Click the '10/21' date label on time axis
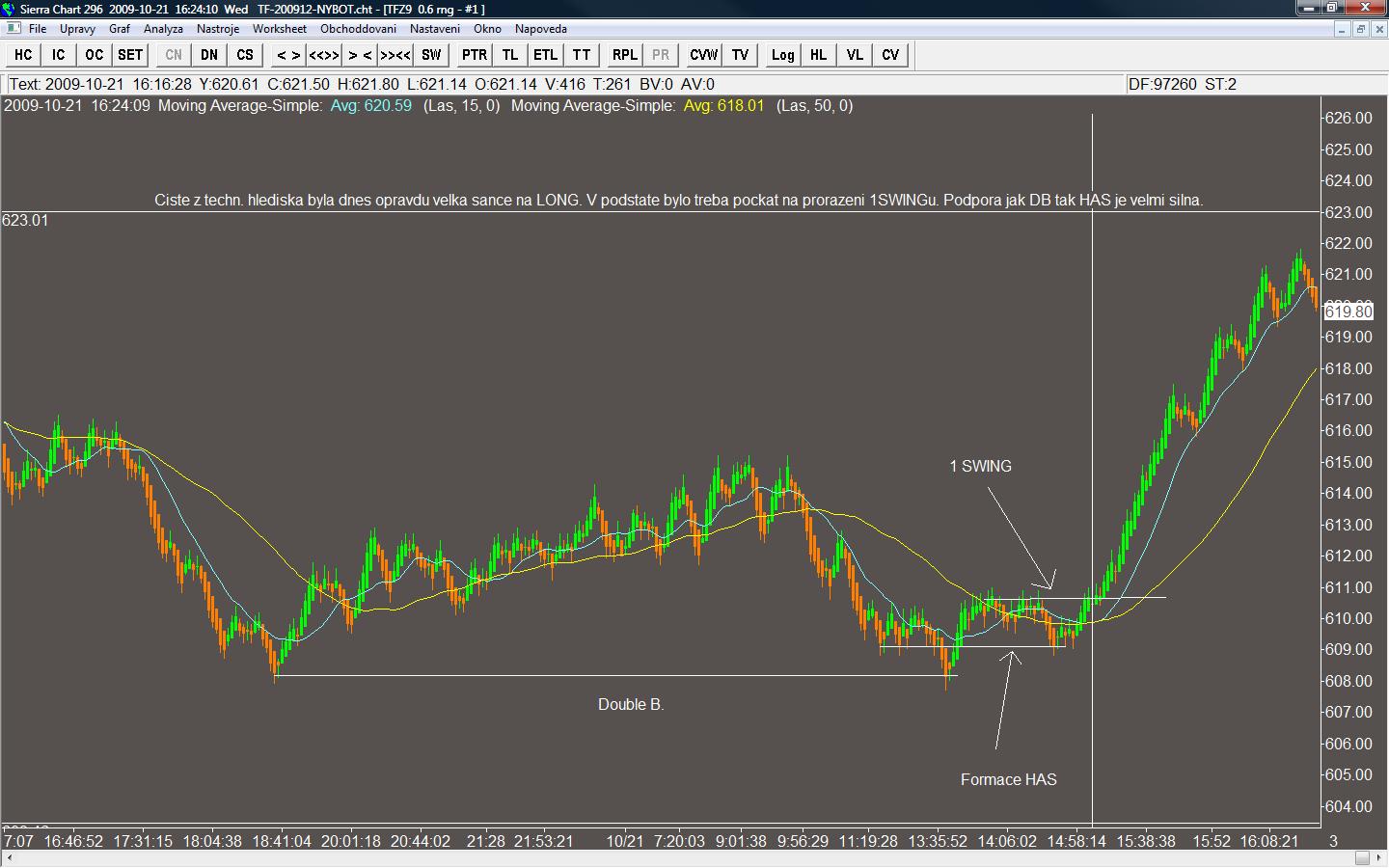 tap(625, 841)
